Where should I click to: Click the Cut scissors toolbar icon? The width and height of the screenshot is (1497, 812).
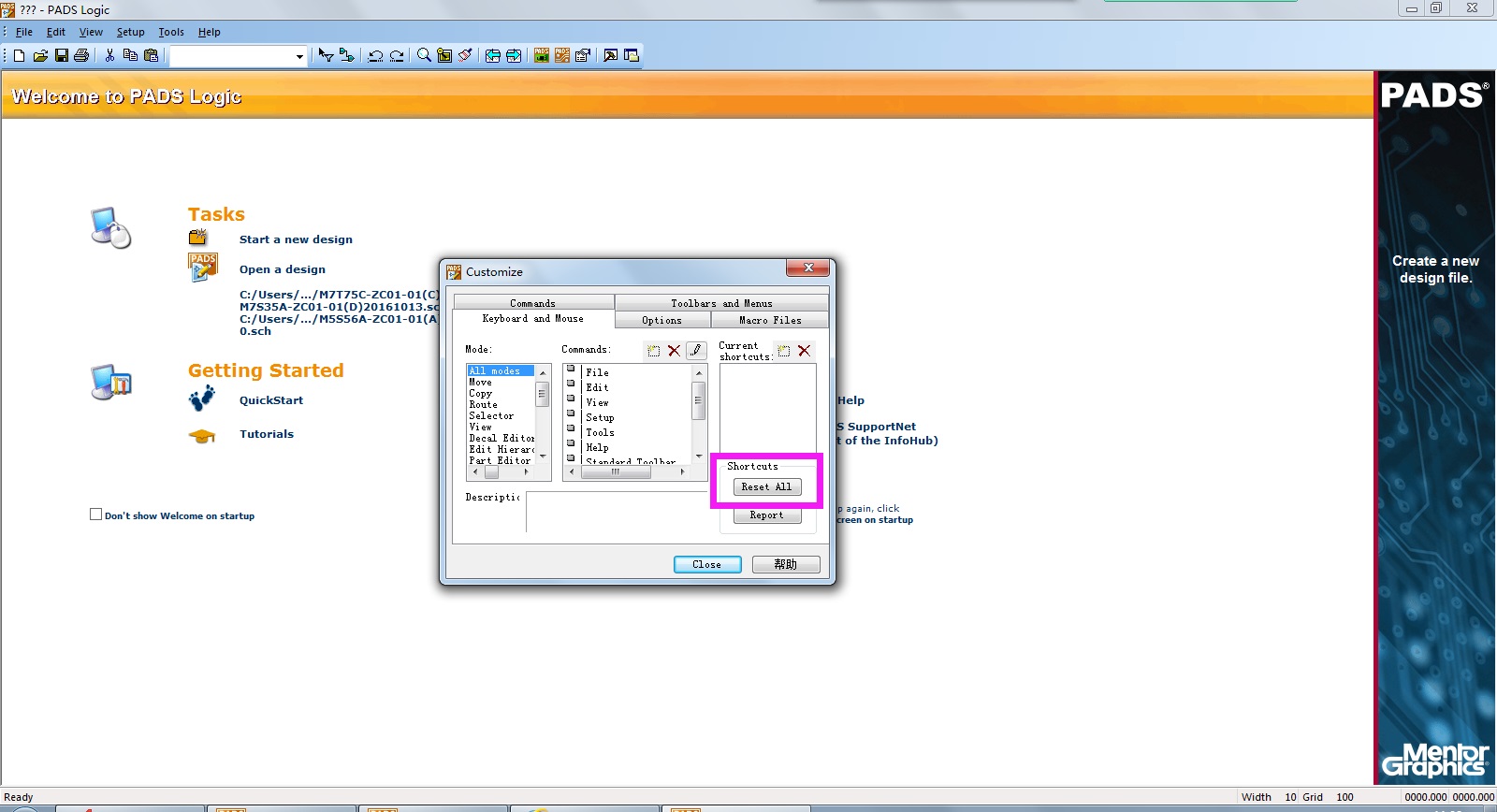[x=109, y=56]
